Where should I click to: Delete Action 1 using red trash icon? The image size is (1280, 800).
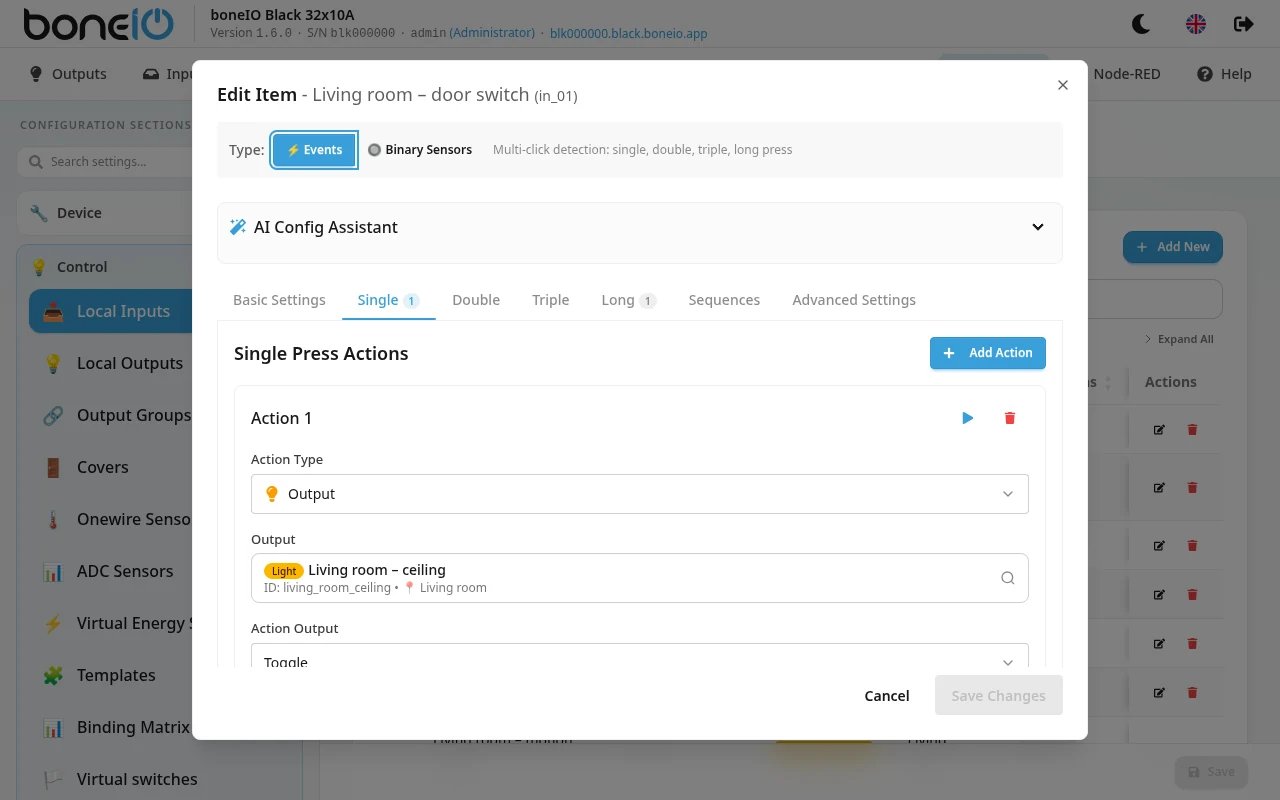click(1009, 418)
